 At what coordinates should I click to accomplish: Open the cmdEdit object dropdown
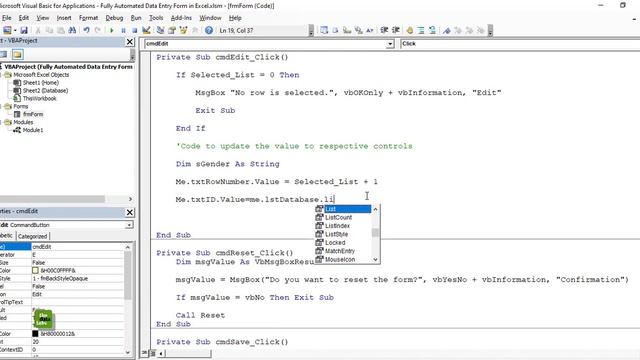click(390, 44)
